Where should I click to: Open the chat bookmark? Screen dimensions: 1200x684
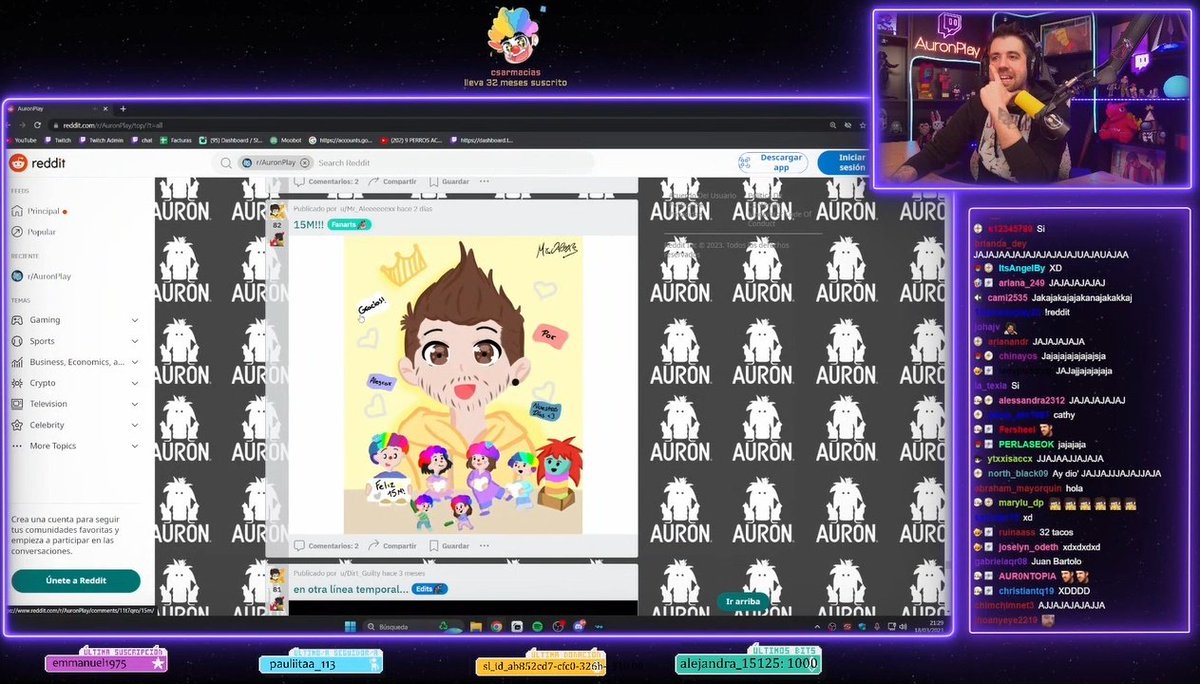[x=141, y=140]
